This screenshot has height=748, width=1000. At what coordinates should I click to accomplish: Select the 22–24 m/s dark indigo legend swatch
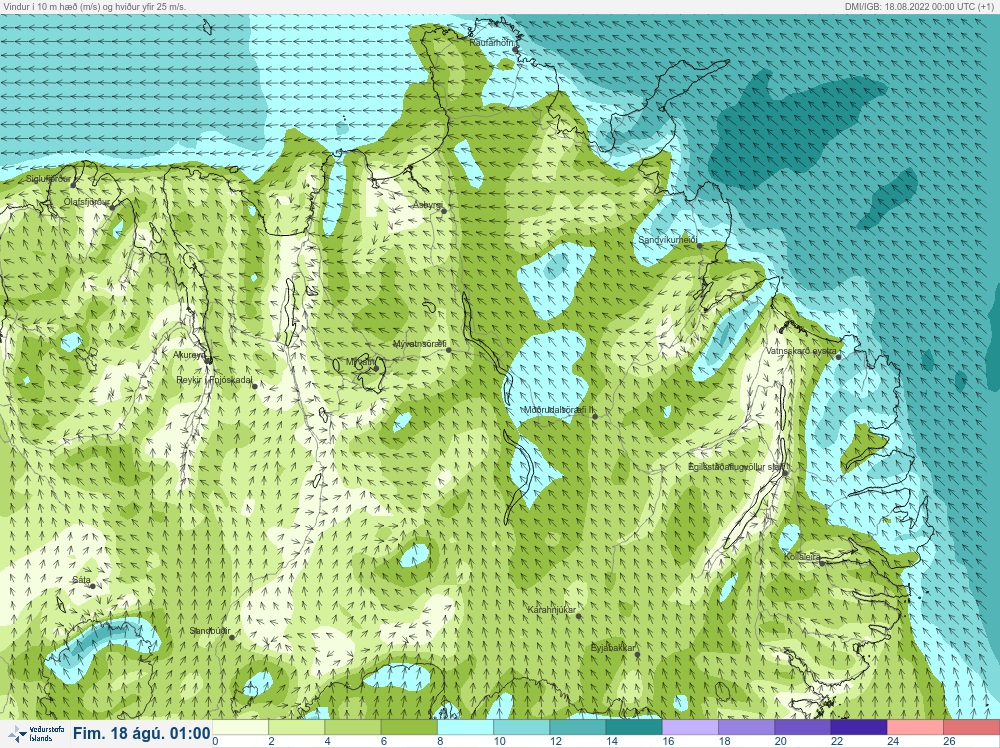click(858, 727)
